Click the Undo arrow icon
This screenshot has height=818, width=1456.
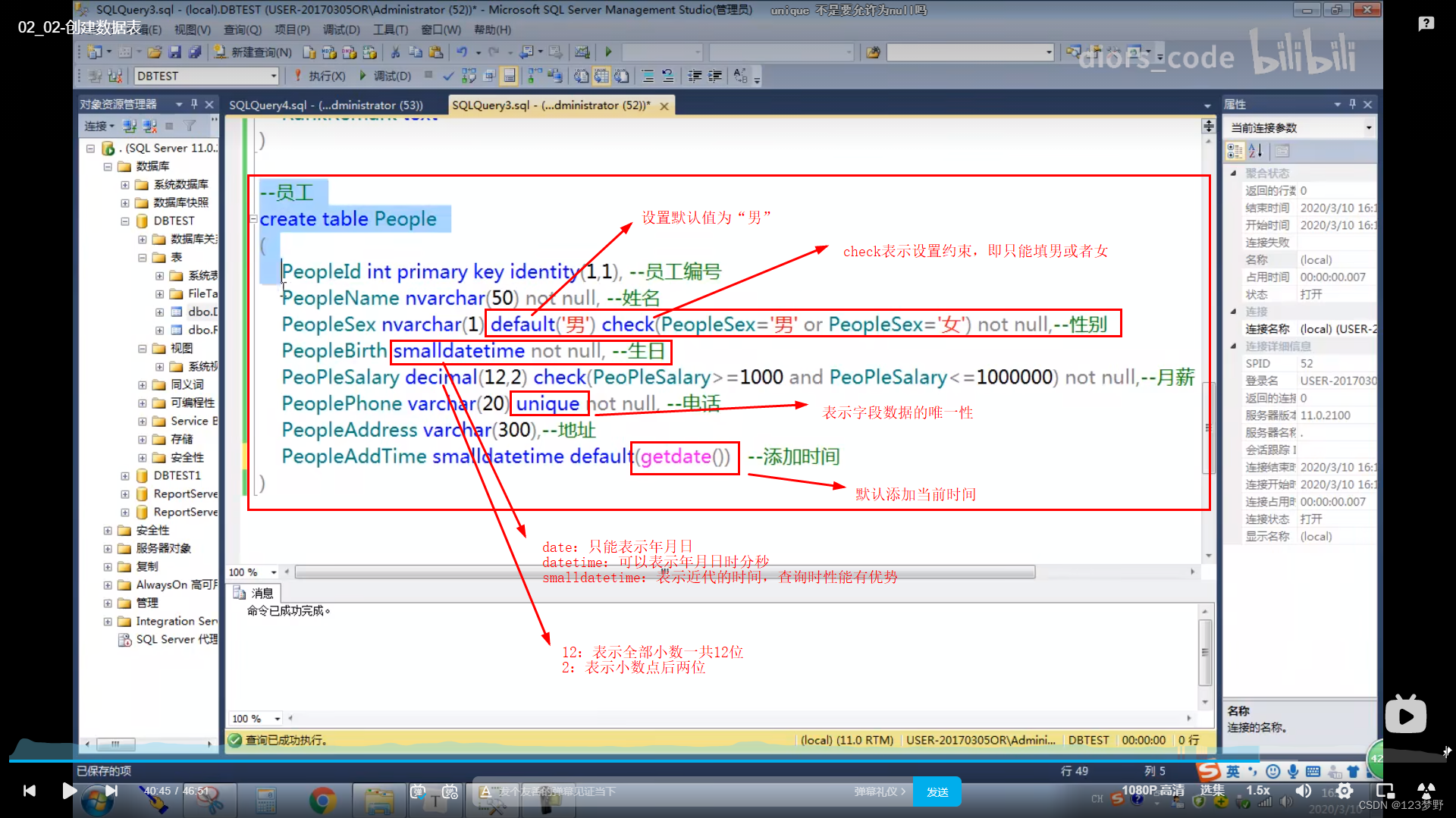pos(462,52)
